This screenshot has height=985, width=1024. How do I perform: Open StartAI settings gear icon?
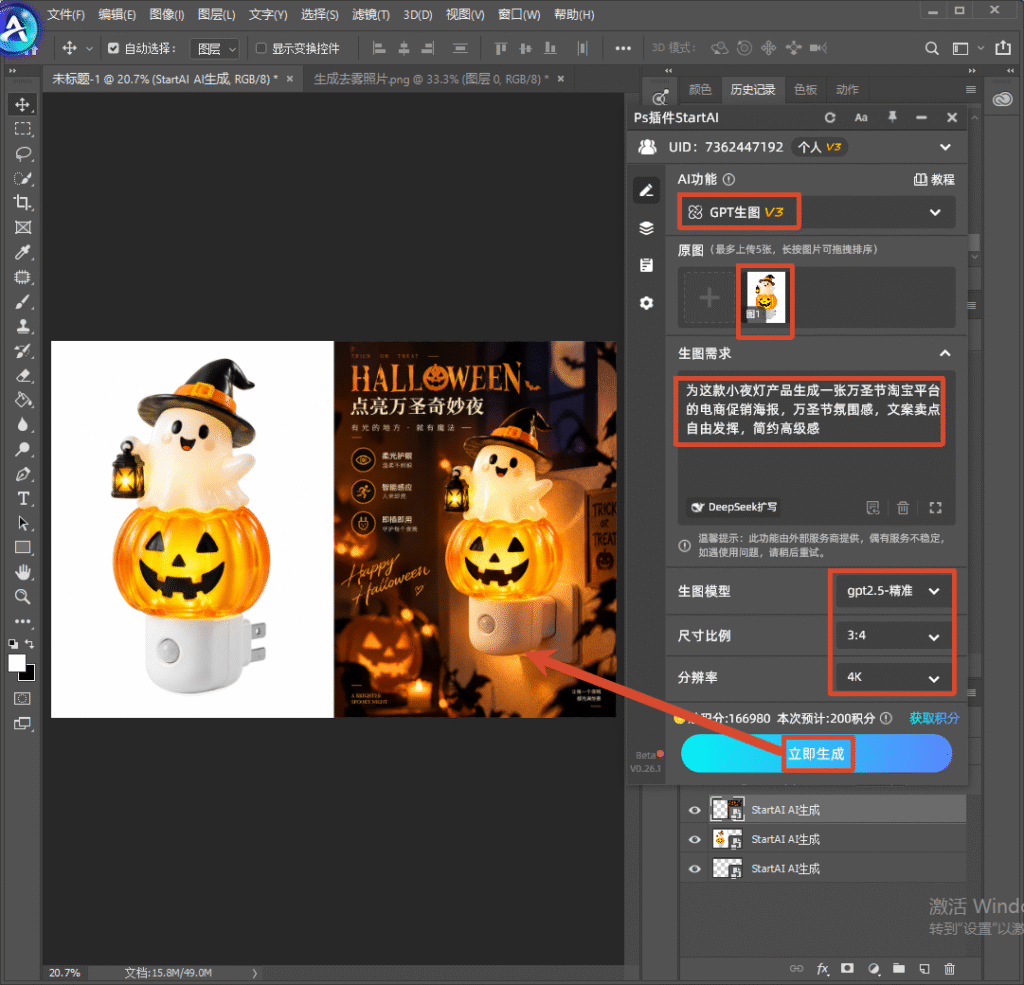tap(646, 303)
